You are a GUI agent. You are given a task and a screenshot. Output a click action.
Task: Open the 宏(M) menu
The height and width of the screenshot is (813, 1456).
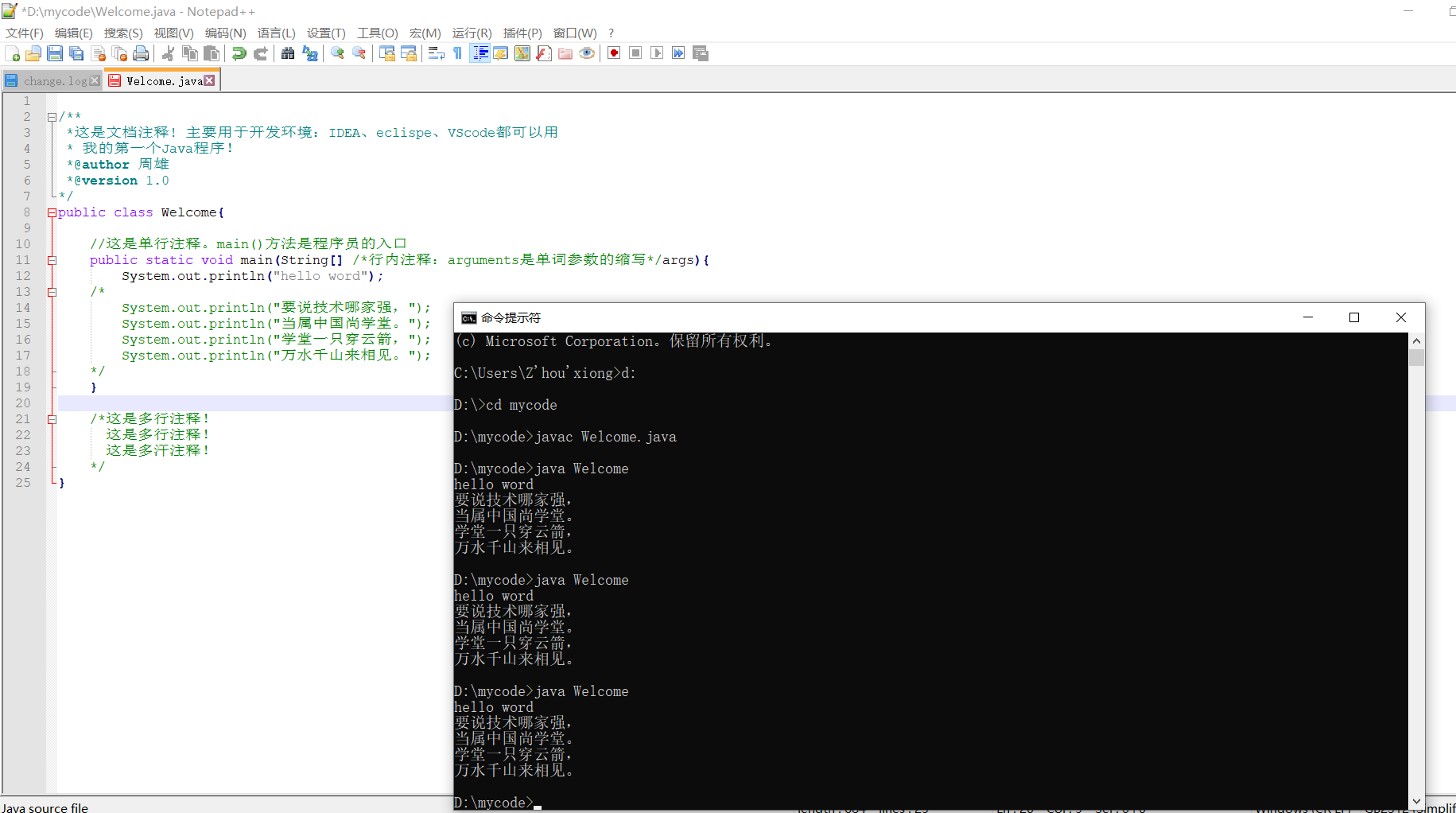pos(425,33)
